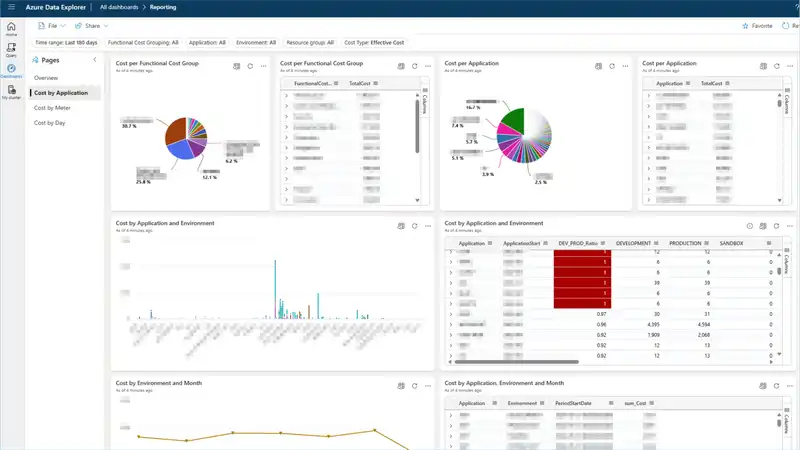This screenshot has height=450, width=800.
Task: Open the Query section in left sidebar
Action: pos(11,48)
